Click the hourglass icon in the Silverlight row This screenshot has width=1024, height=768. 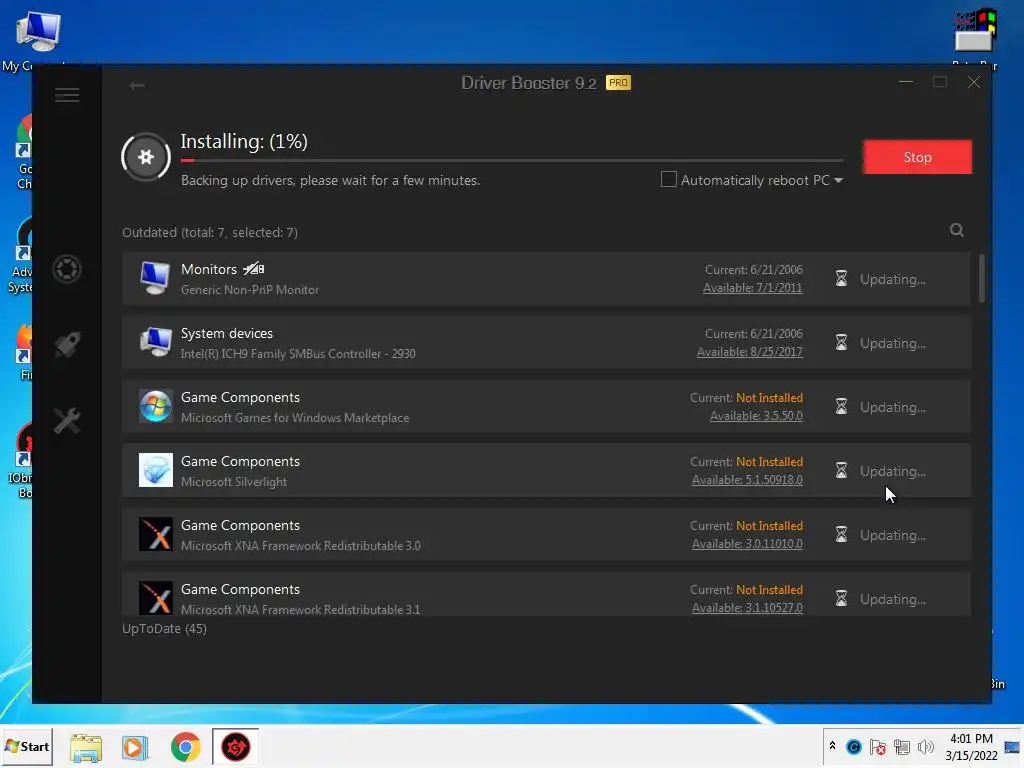841,471
